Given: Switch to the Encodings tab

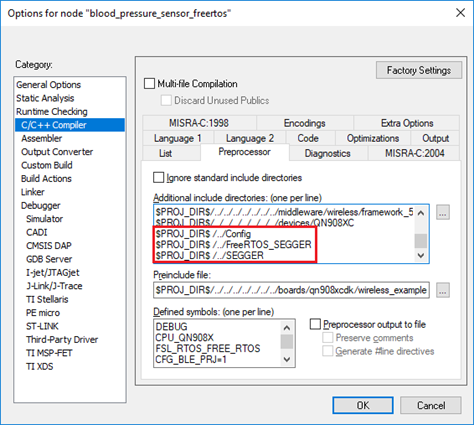Looking at the screenshot, I should click(x=305, y=123).
